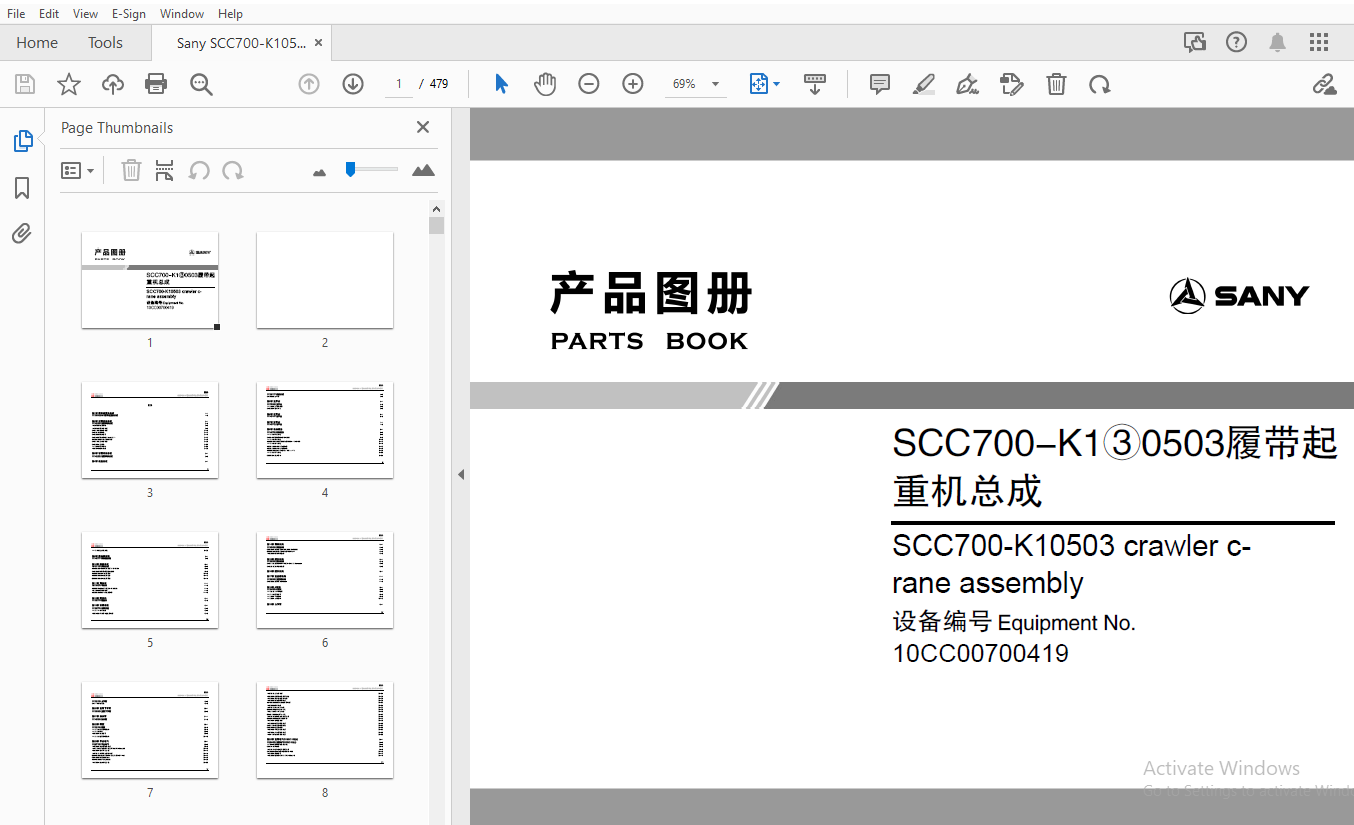1354x825 pixels.
Task: Choose the Selection arrow tool
Action: (x=502, y=84)
